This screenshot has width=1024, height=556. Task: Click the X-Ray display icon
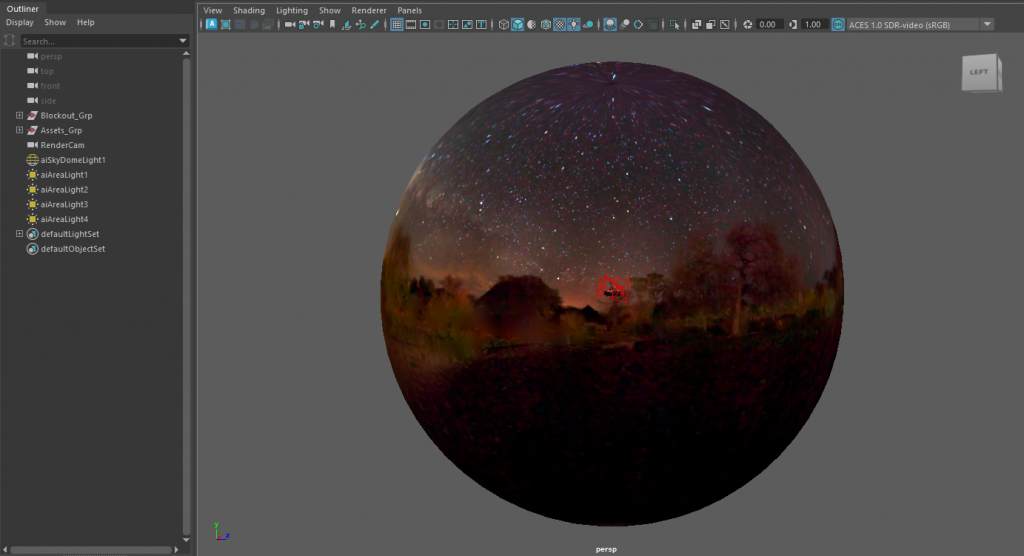pos(696,24)
